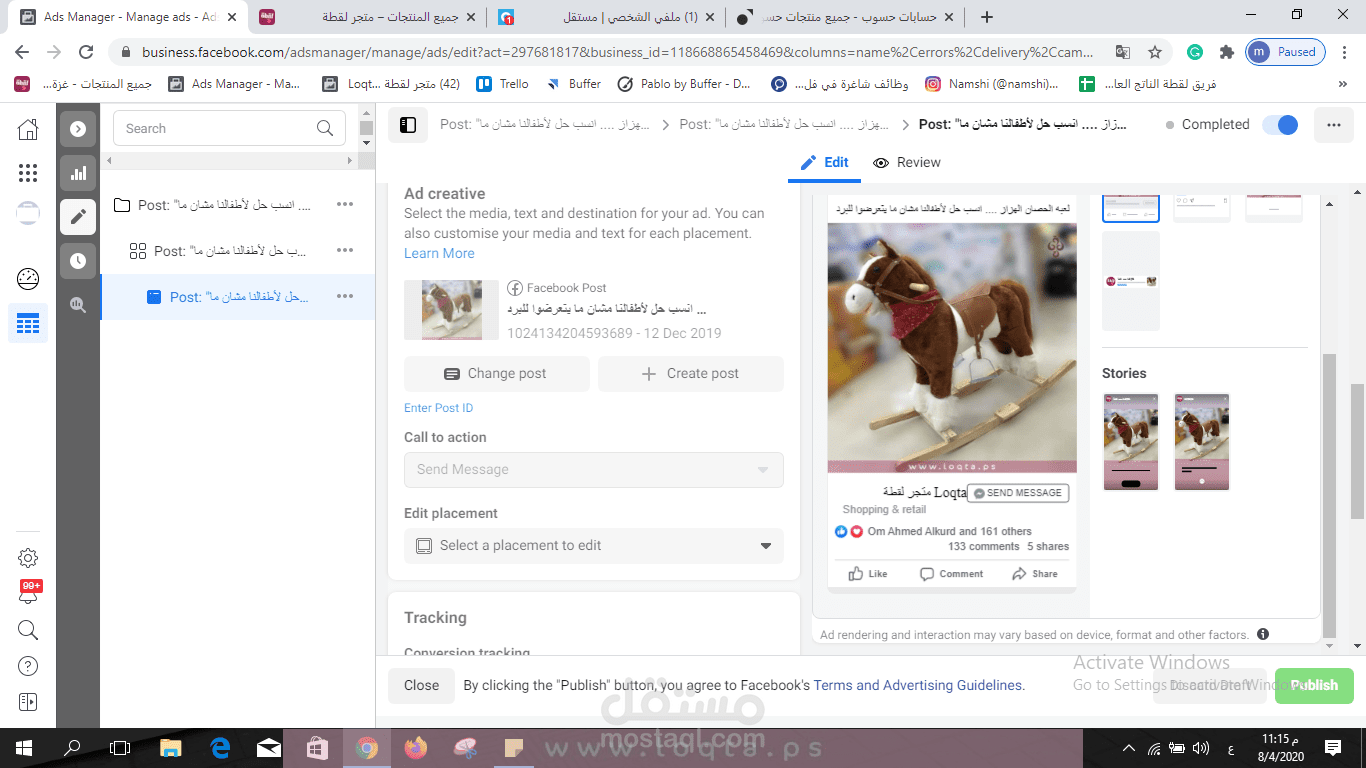Open the account overview gauge icon
The image size is (1366, 768).
click(x=28, y=279)
